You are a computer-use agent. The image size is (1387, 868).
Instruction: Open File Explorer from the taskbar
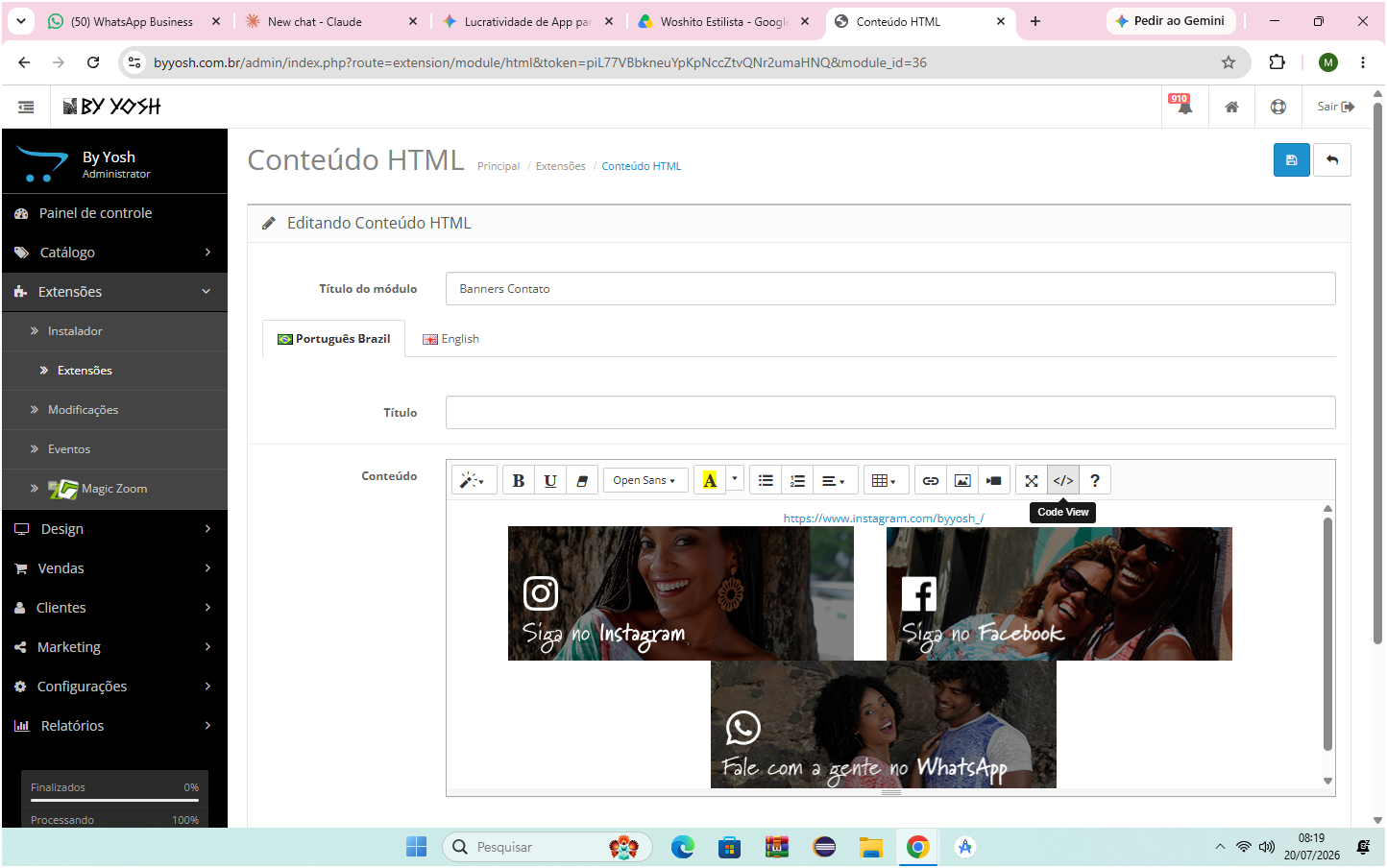coord(871,847)
